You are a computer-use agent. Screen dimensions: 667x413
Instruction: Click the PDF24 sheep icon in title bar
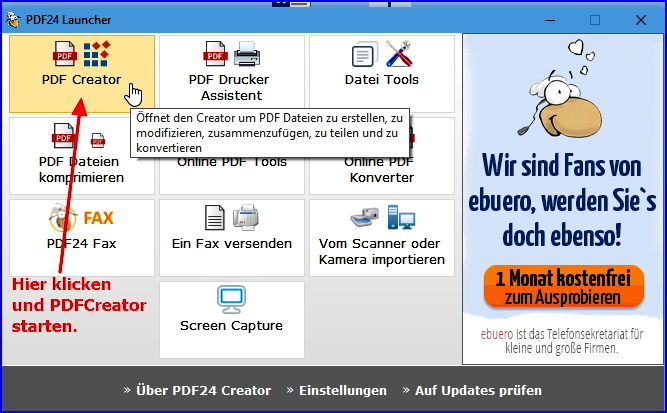13,20
